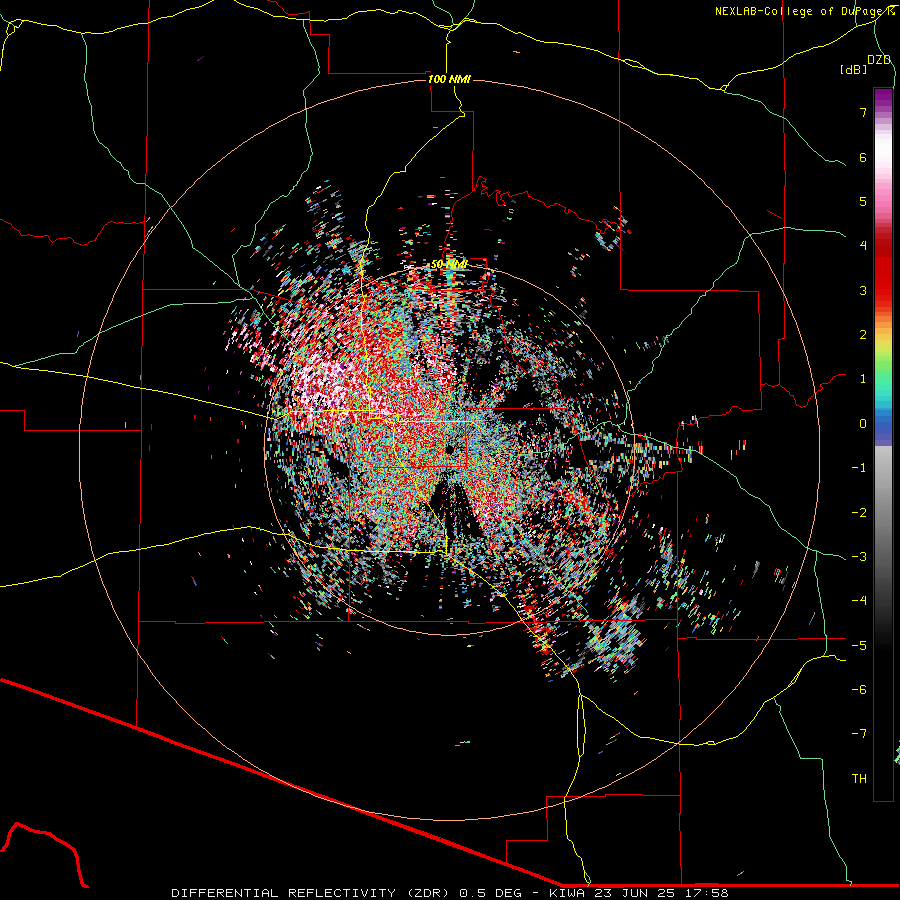Click the 100 NMI range ring label
This screenshot has height=900, width=900.
[449, 79]
